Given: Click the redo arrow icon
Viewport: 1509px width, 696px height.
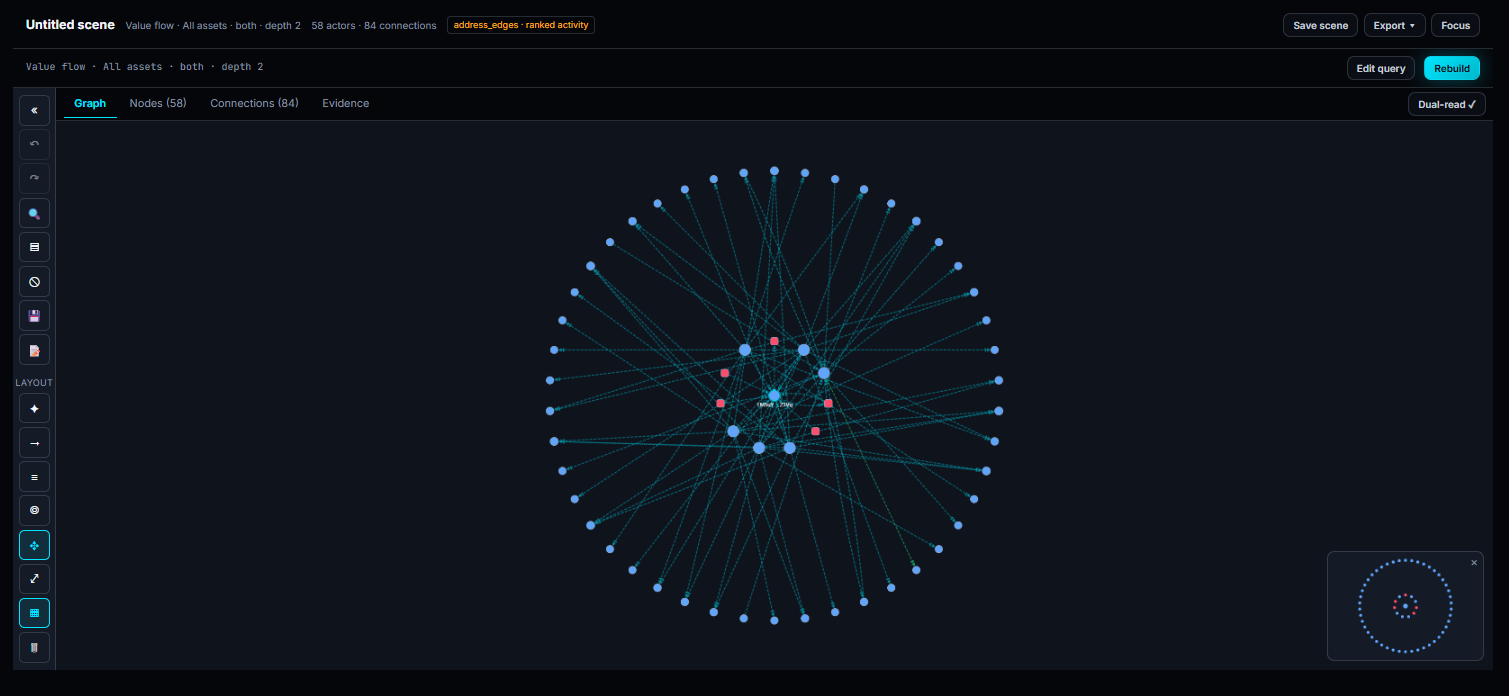Looking at the screenshot, I should (x=34, y=179).
